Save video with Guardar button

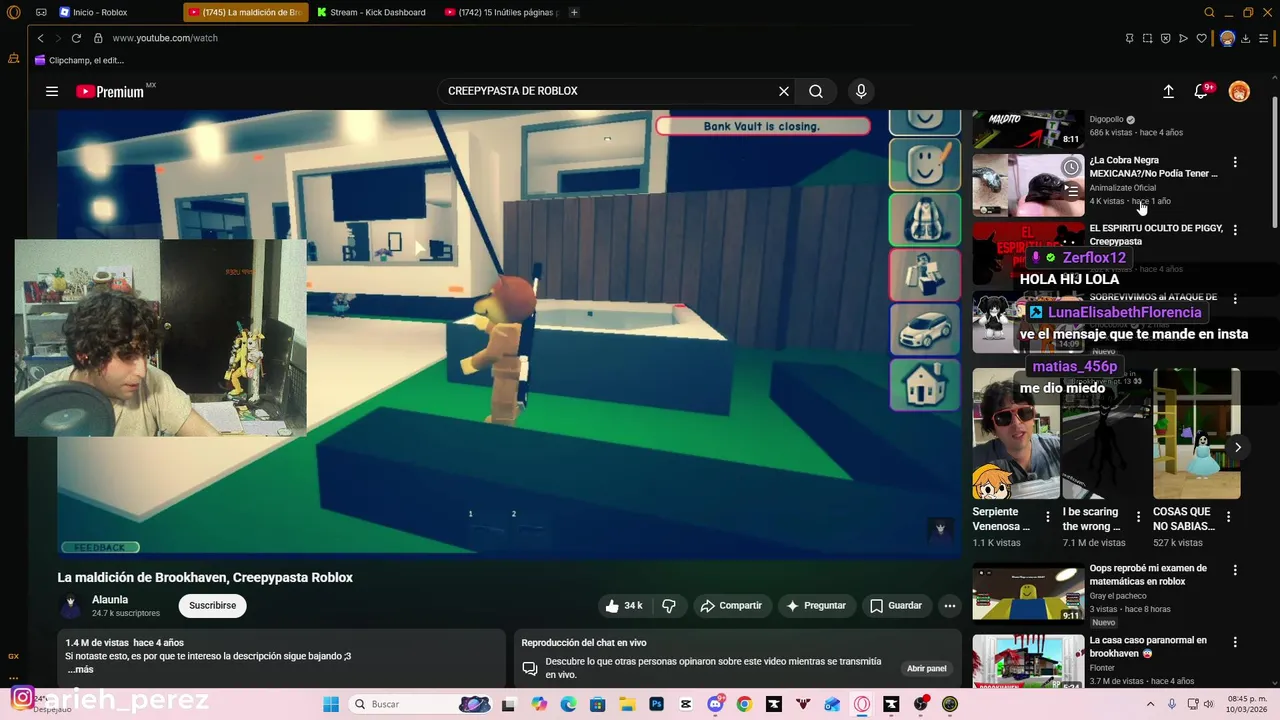[896, 605]
